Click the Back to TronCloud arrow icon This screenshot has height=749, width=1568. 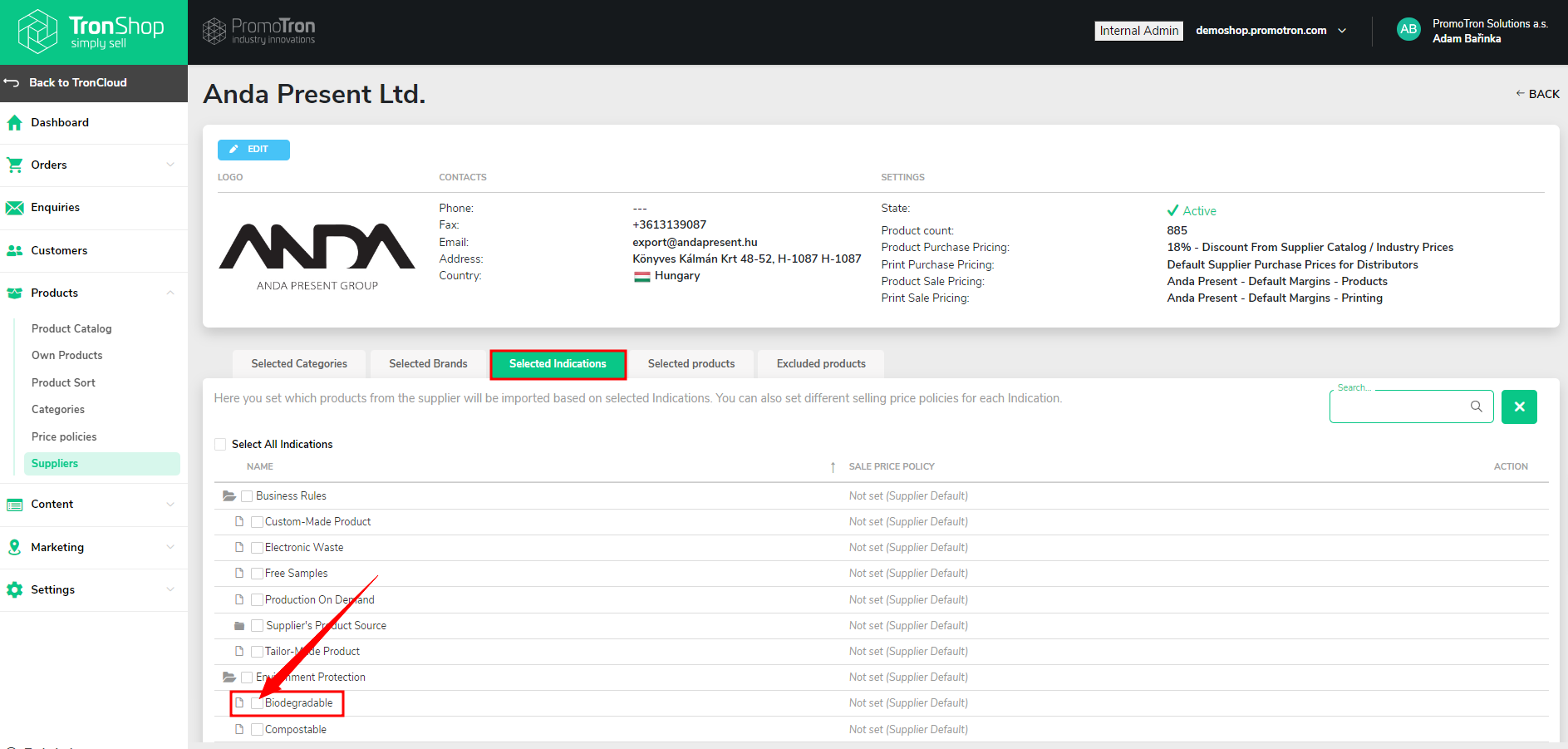12,82
